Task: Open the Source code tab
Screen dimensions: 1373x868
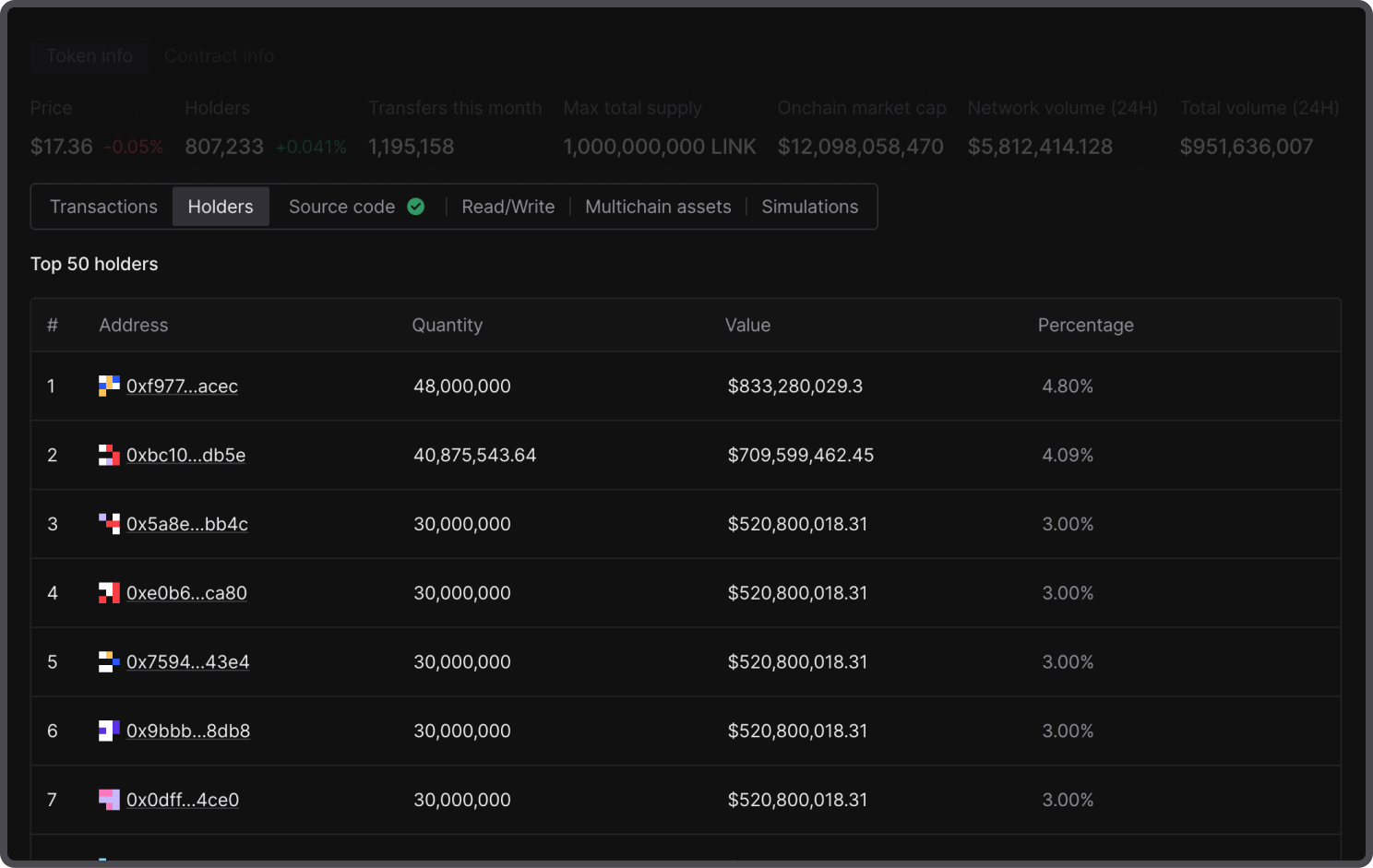Action: click(x=341, y=207)
